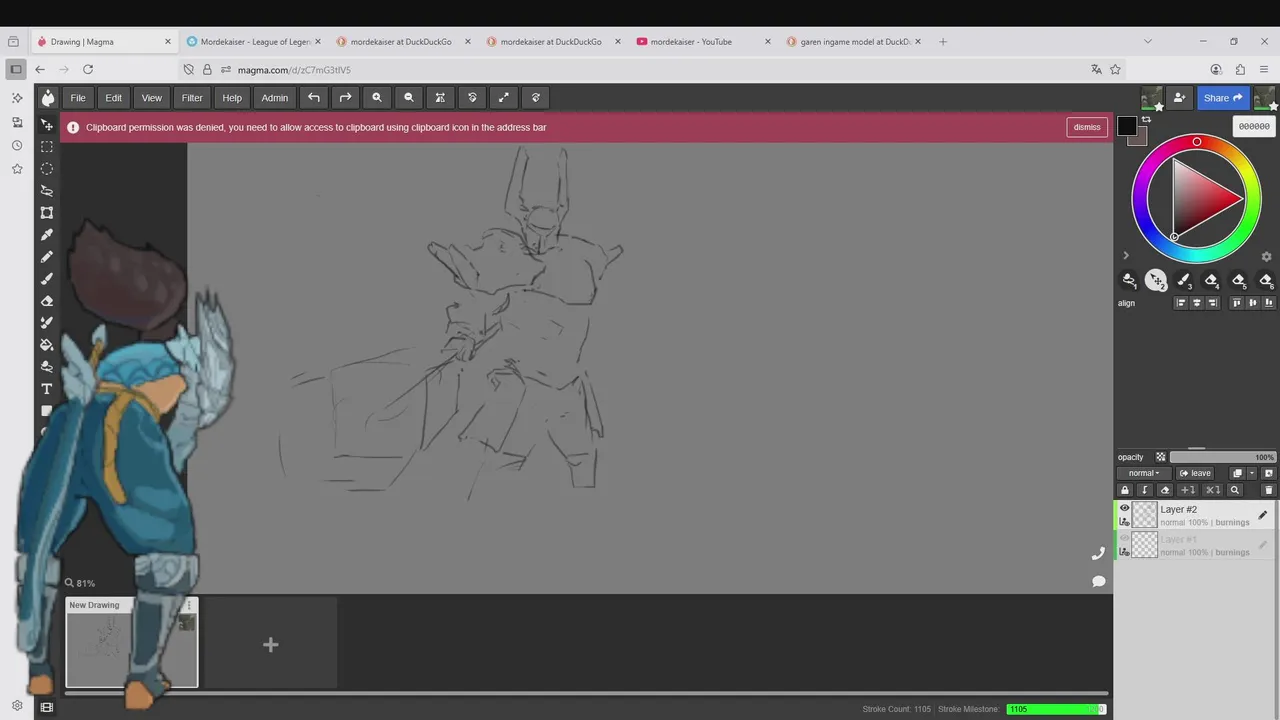Select the Paint Bucket tool
The height and width of the screenshot is (720, 1280).
[x=46, y=344]
